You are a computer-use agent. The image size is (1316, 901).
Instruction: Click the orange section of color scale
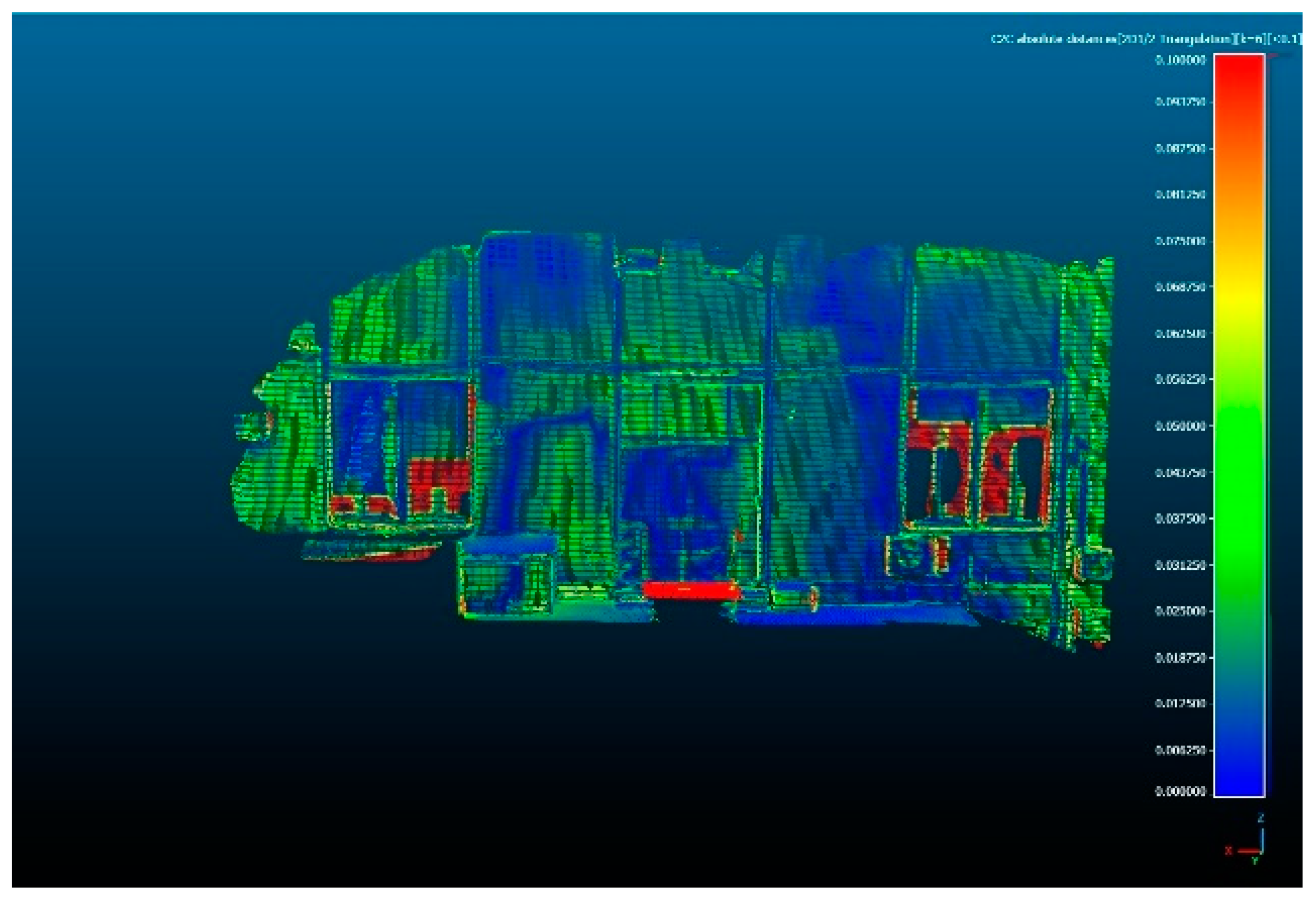click(x=1239, y=187)
